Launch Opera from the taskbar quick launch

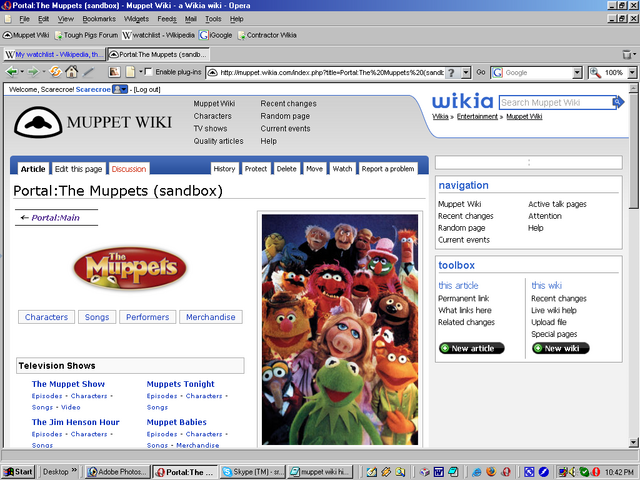(506, 472)
